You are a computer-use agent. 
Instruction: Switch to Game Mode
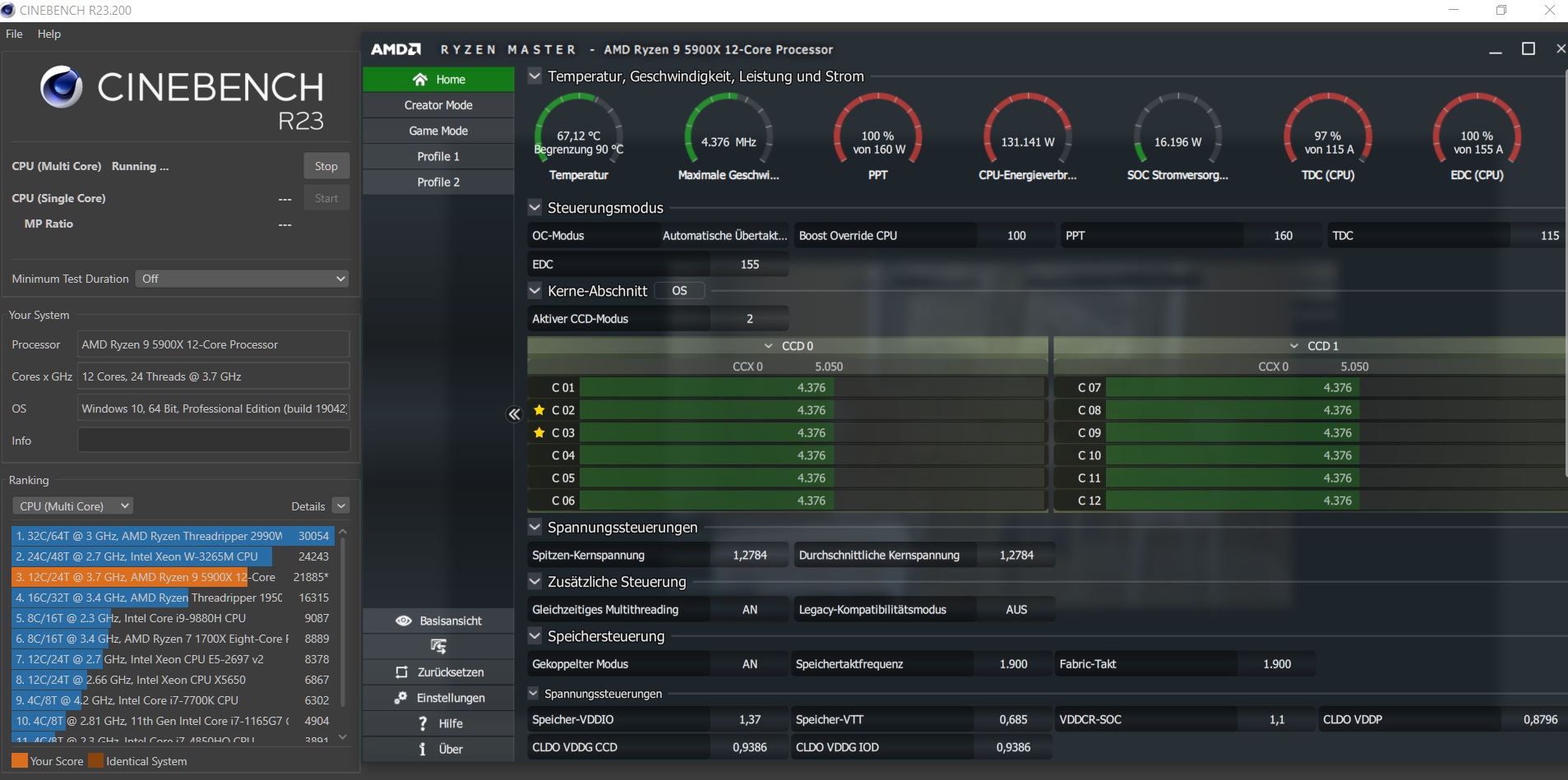coord(438,131)
